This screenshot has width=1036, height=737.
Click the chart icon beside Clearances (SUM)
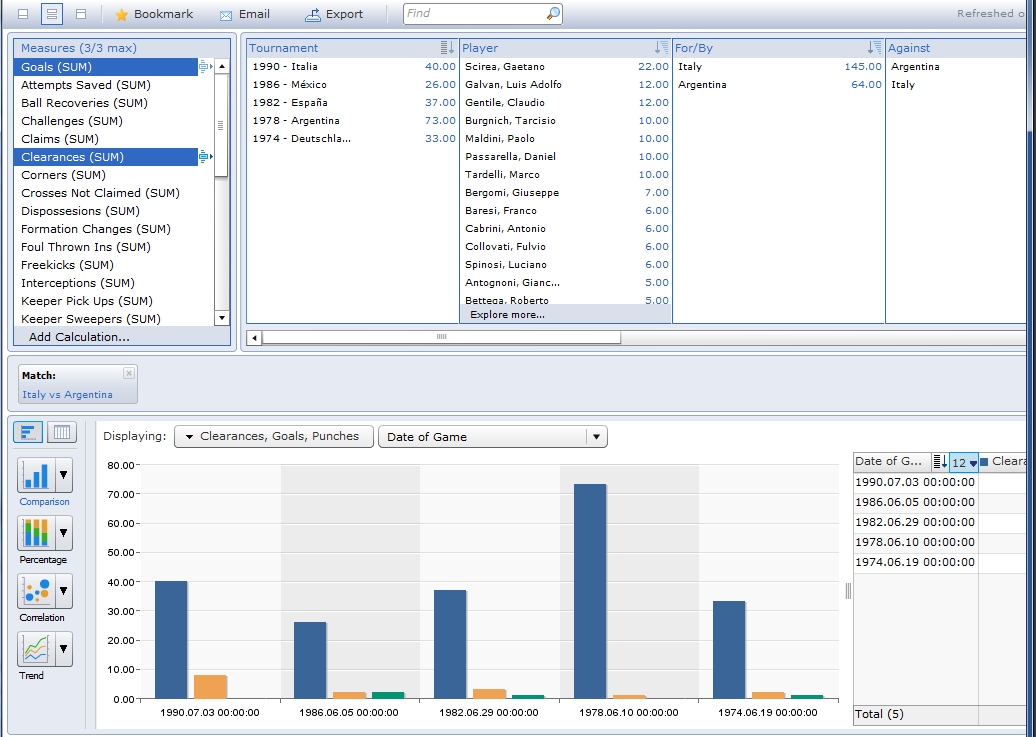click(x=205, y=157)
